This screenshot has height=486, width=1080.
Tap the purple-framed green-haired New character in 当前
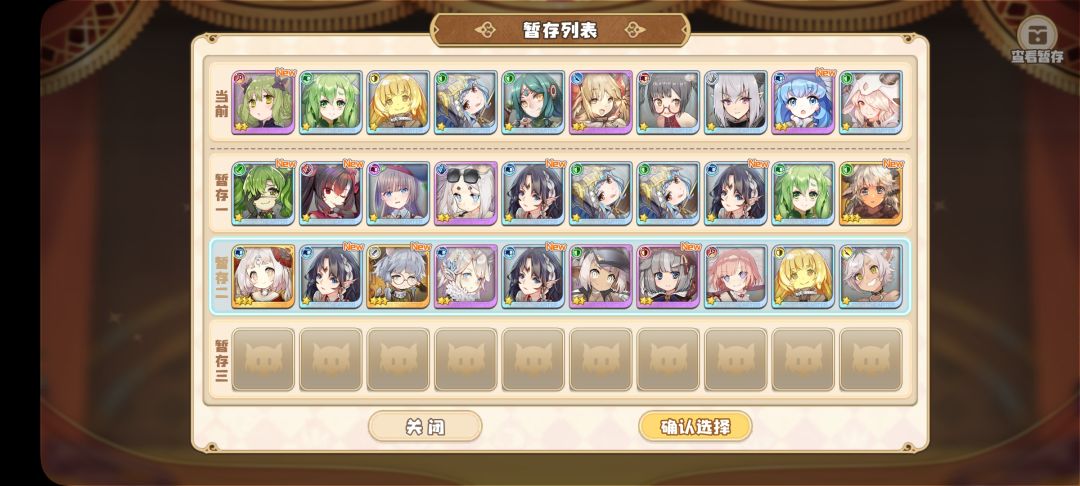(263, 102)
